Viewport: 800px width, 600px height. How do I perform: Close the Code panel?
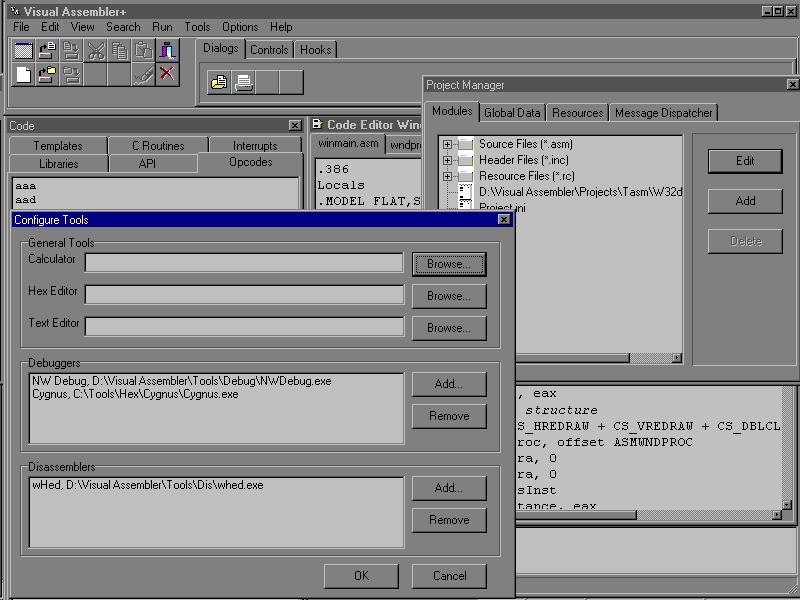point(294,125)
